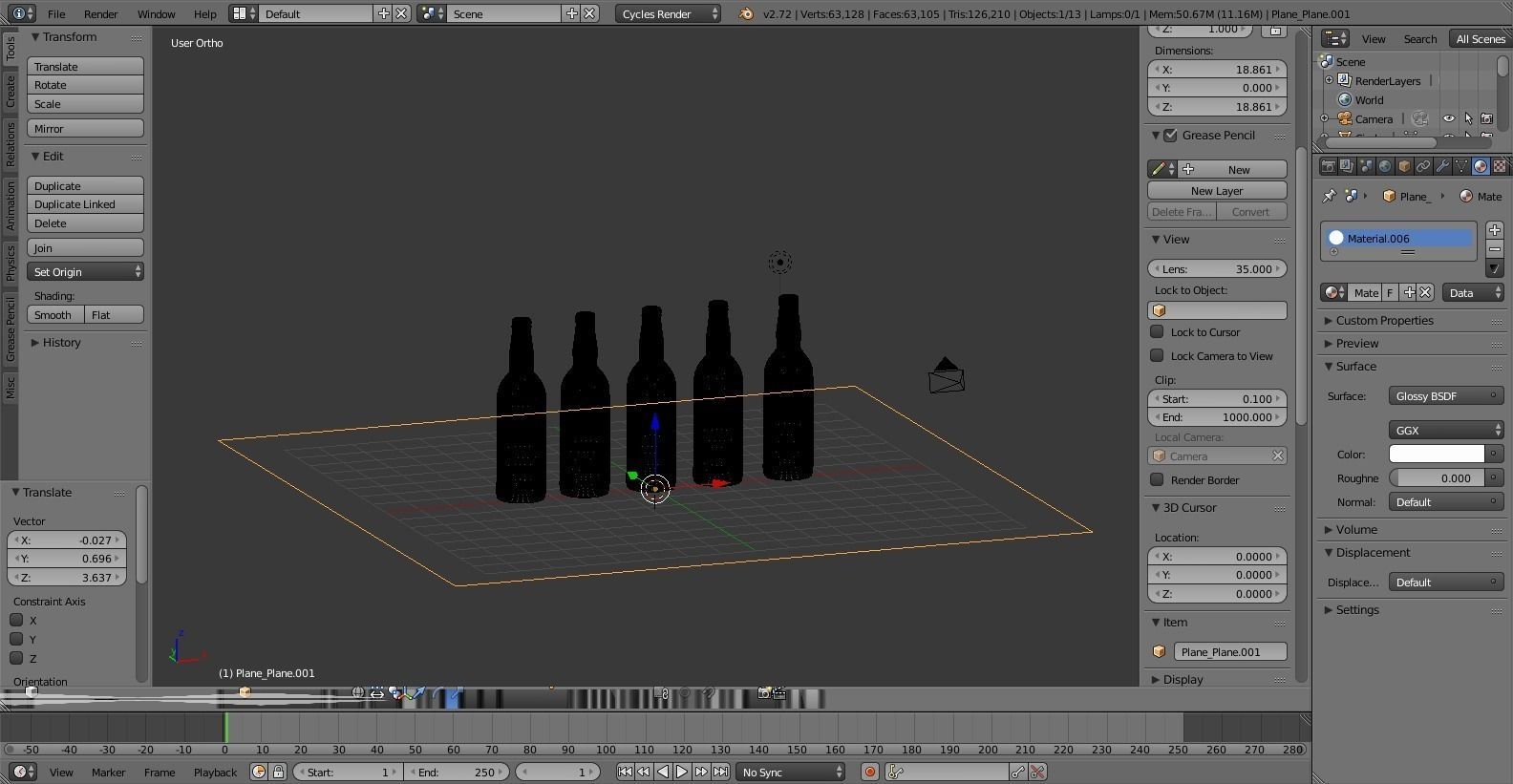Screen dimensions: 1513x784
Task: Open the Texture checkerboard properties tab
Action: pos(1500,166)
